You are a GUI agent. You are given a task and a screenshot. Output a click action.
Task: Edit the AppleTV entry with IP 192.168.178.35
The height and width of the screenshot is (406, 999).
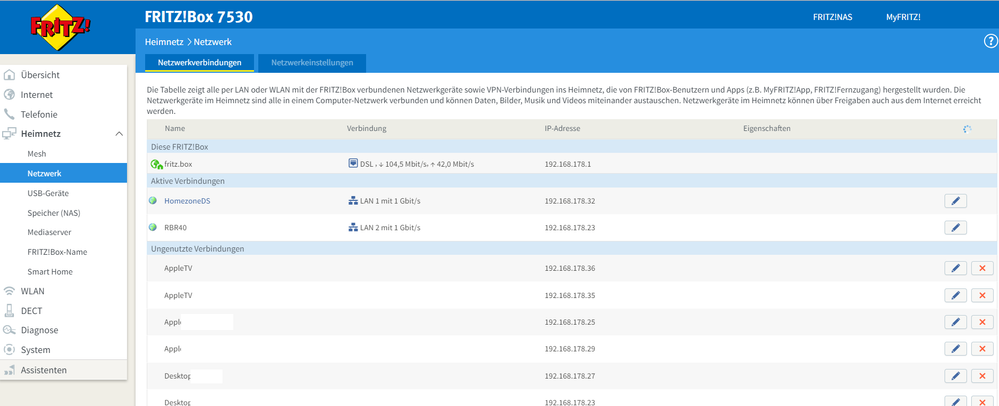tap(955, 295)
